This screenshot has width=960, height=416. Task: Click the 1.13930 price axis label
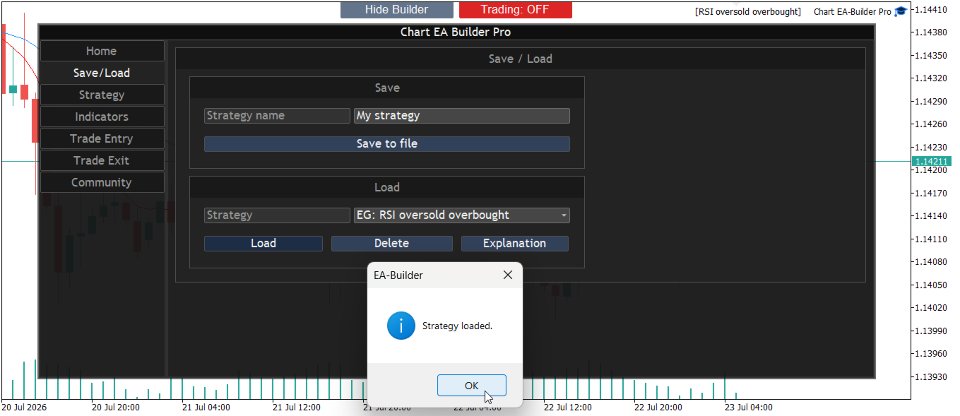pos(932,377)
